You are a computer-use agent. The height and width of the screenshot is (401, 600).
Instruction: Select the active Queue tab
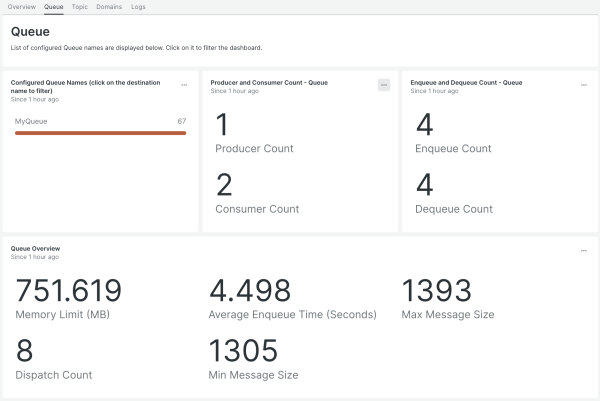coord(54,7)
